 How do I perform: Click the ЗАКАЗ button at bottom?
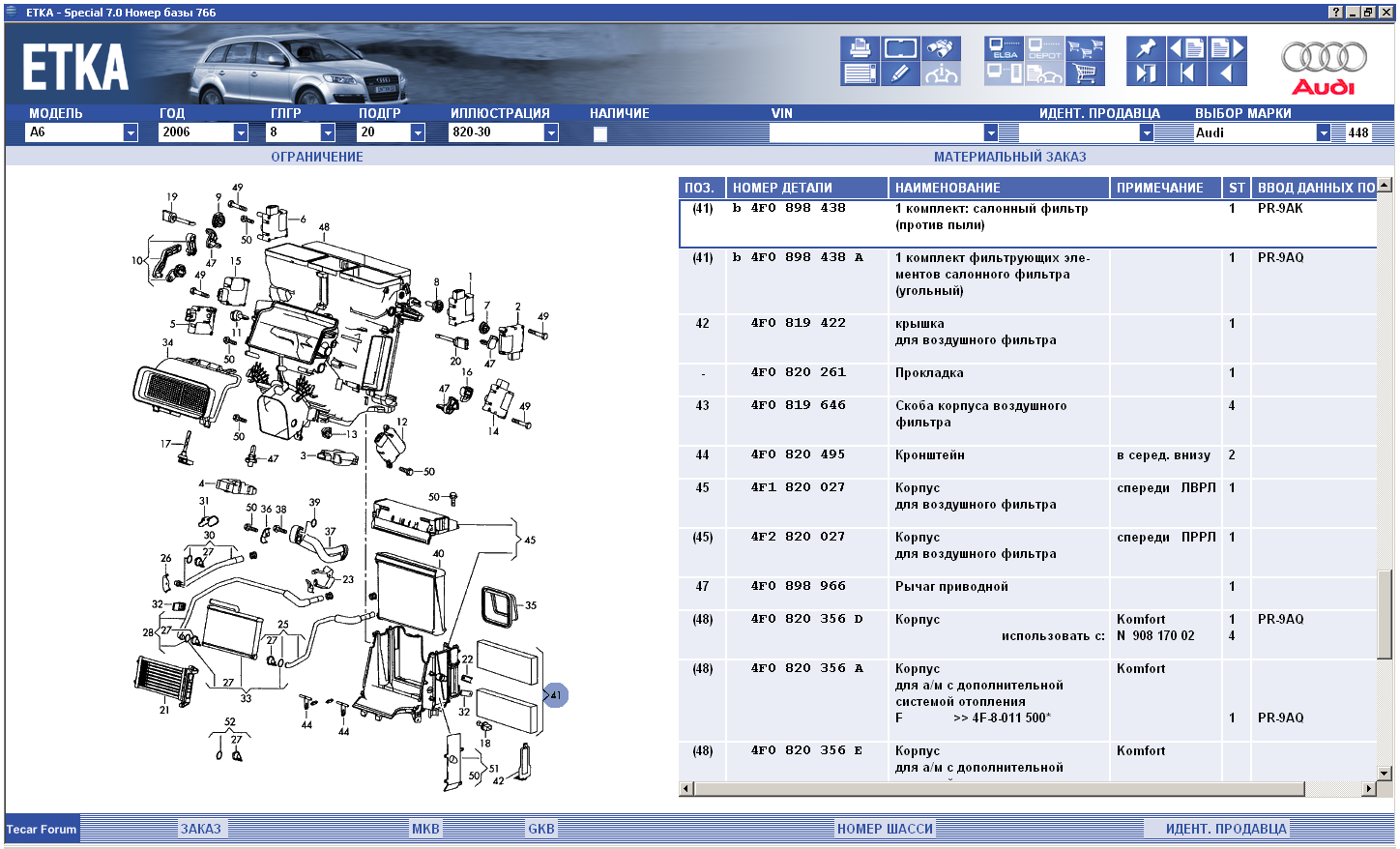coord(201,829)
